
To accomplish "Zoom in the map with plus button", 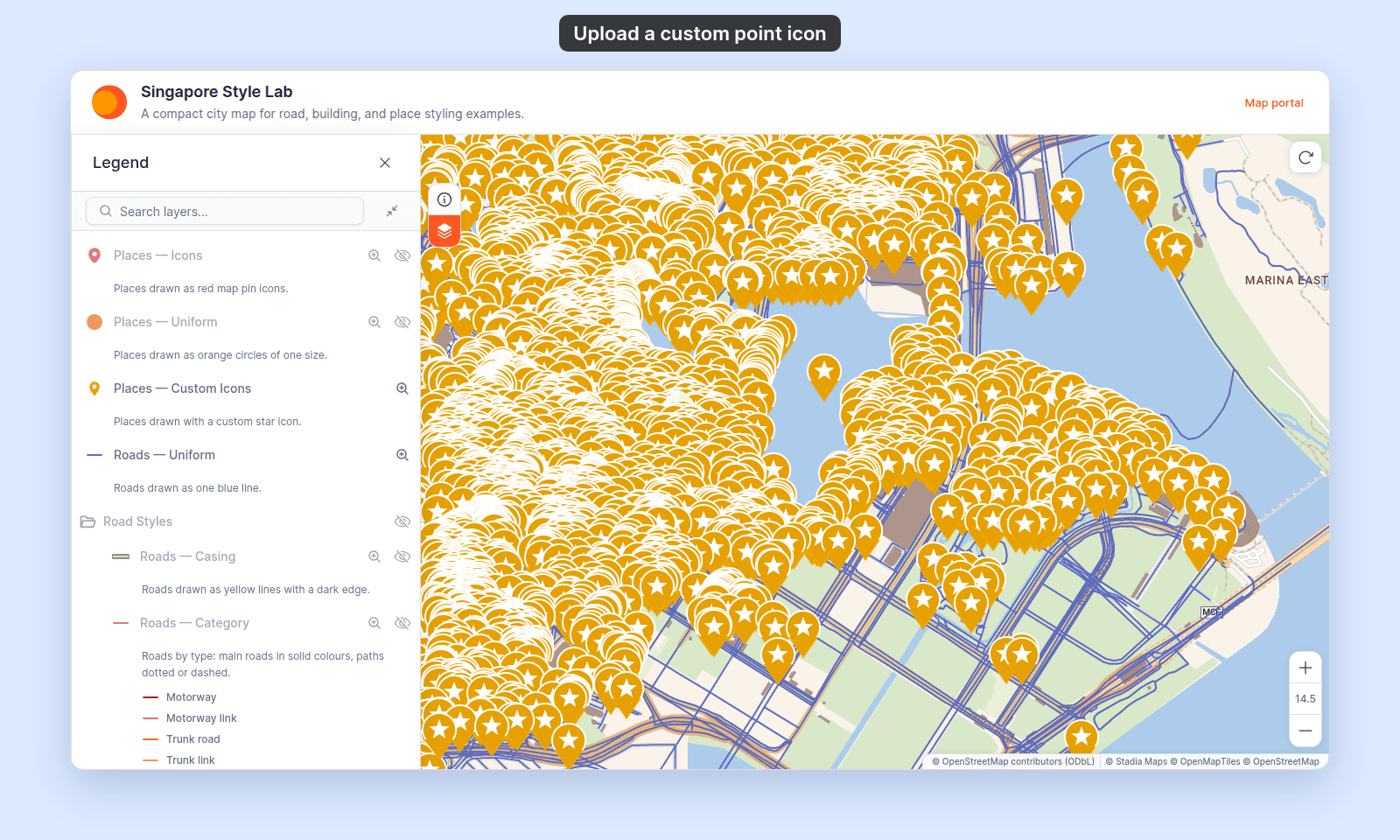I will (x=1305, y=668).
